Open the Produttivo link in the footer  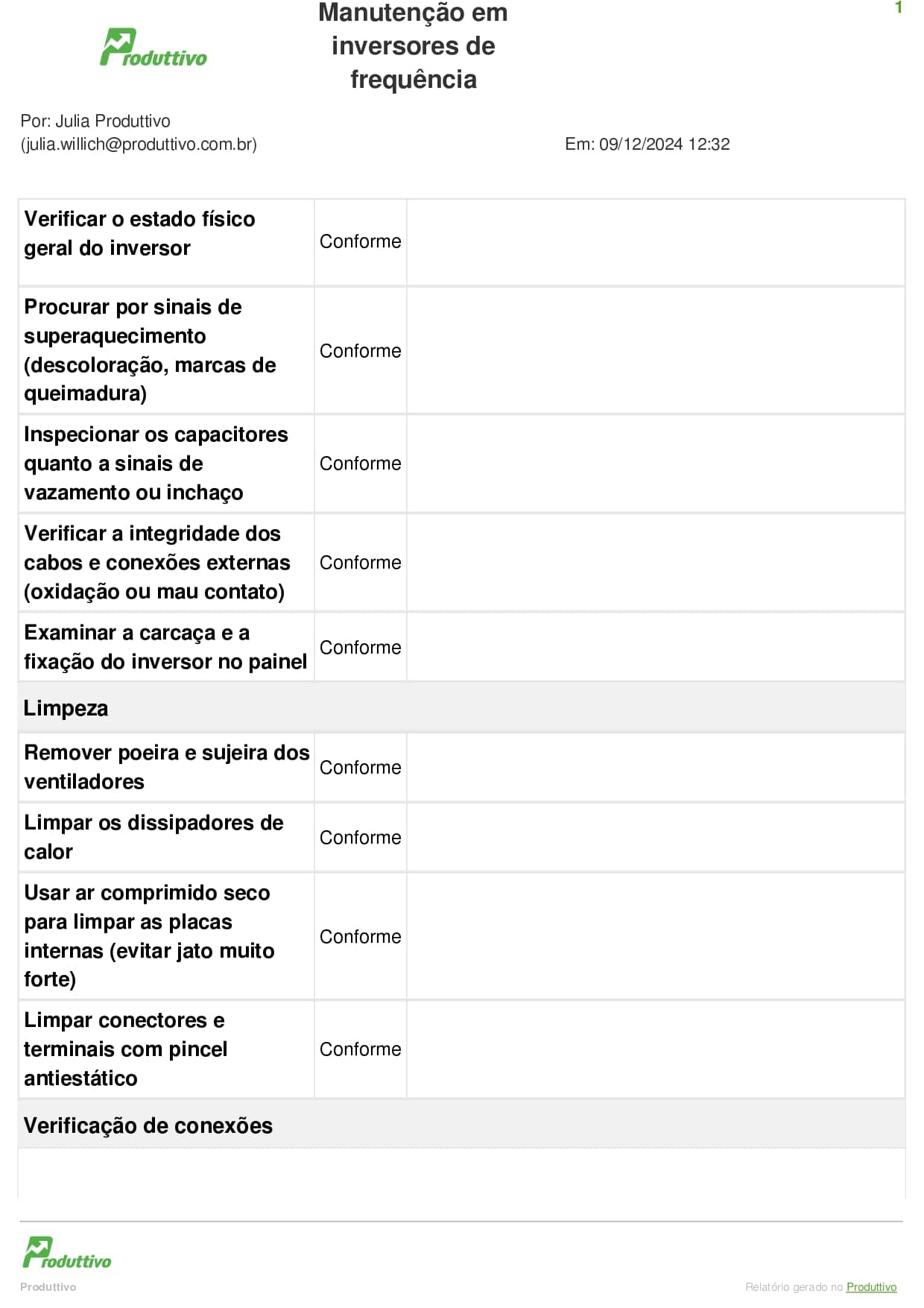[x=871, y=1287]
